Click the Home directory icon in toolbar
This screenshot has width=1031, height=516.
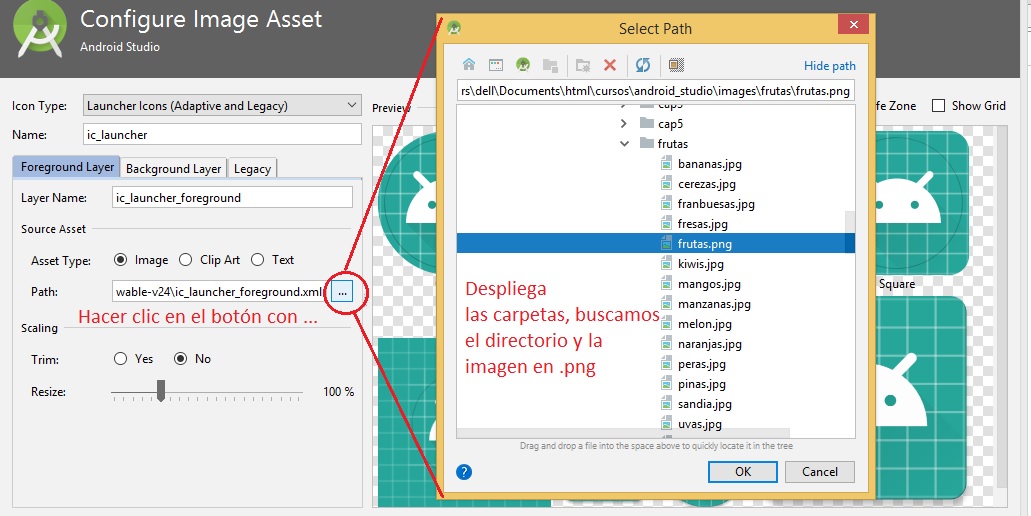[x=468, y=65]
